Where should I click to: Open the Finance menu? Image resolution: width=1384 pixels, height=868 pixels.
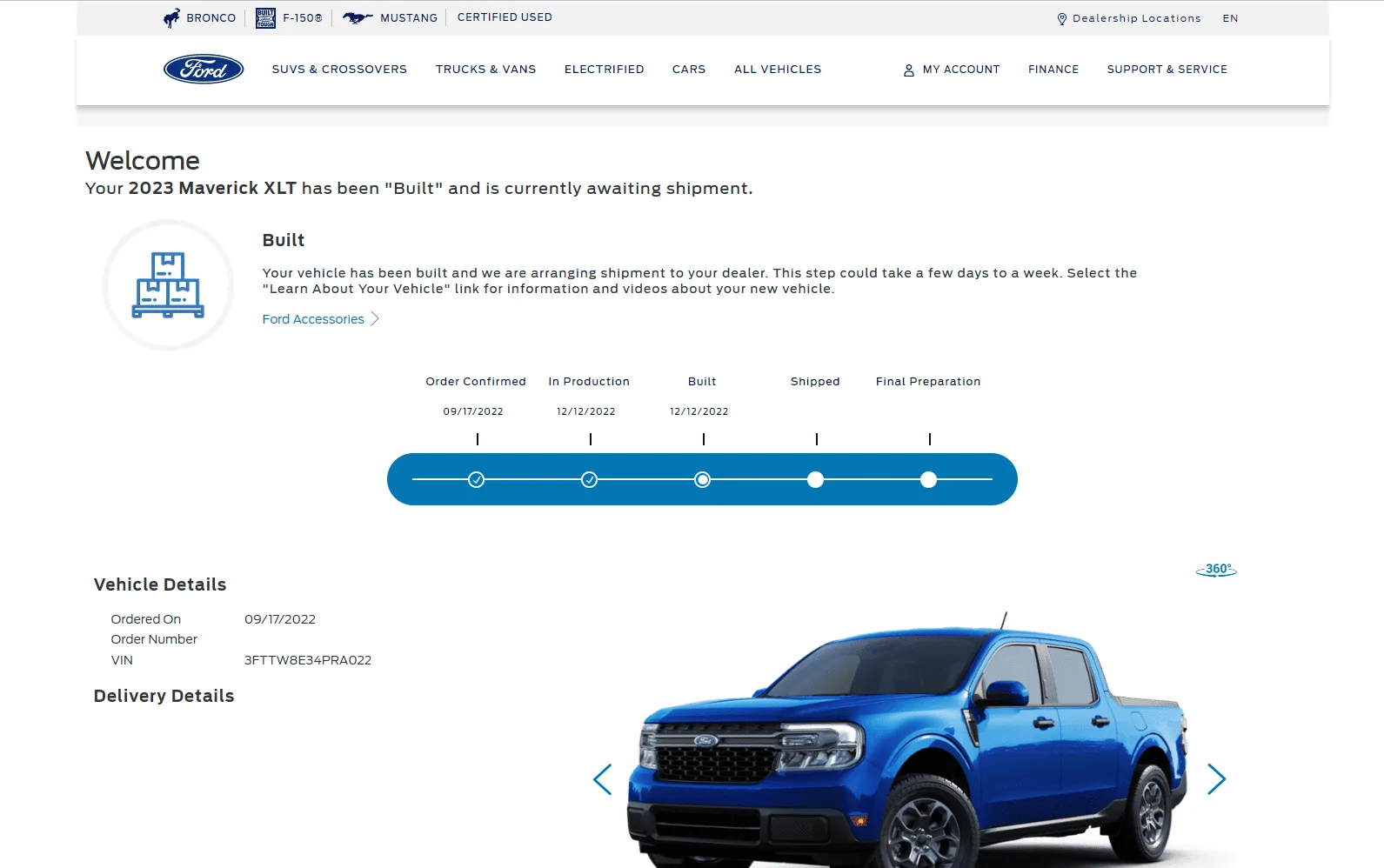pos(1053,70)
